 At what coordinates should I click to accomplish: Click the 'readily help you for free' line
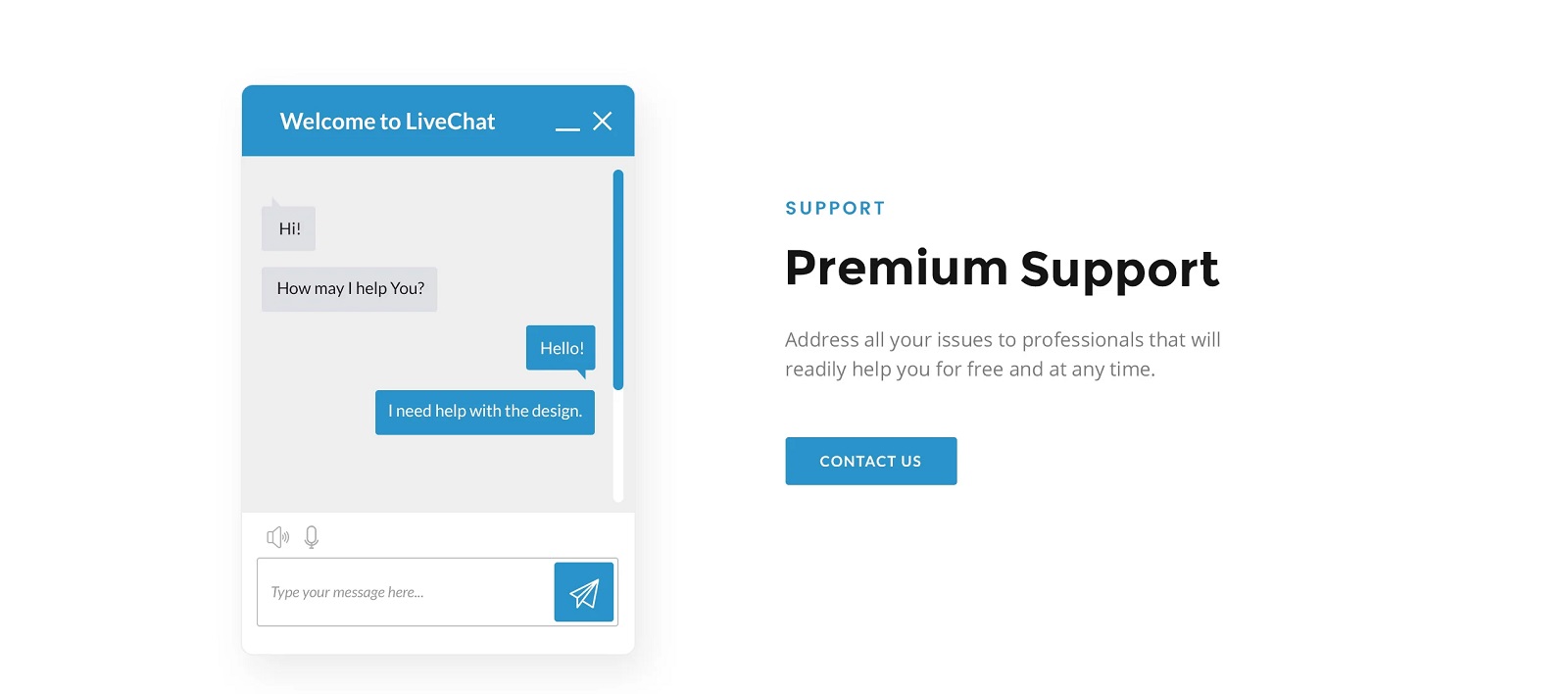(970, 370)
